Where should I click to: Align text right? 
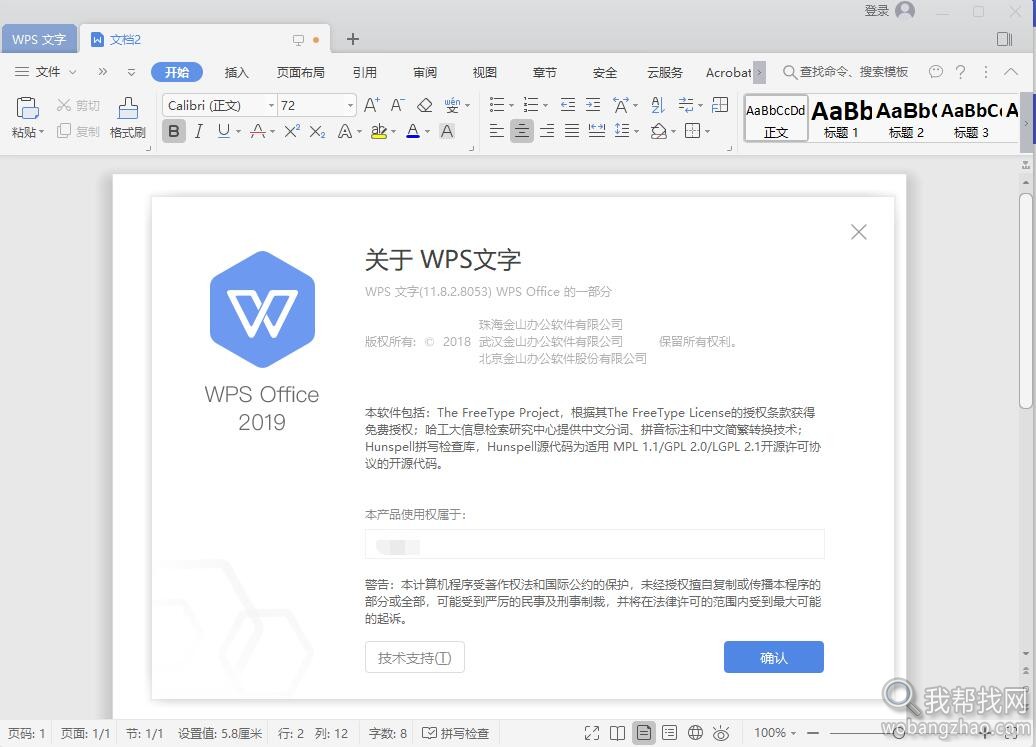click(x=547, y=131)
